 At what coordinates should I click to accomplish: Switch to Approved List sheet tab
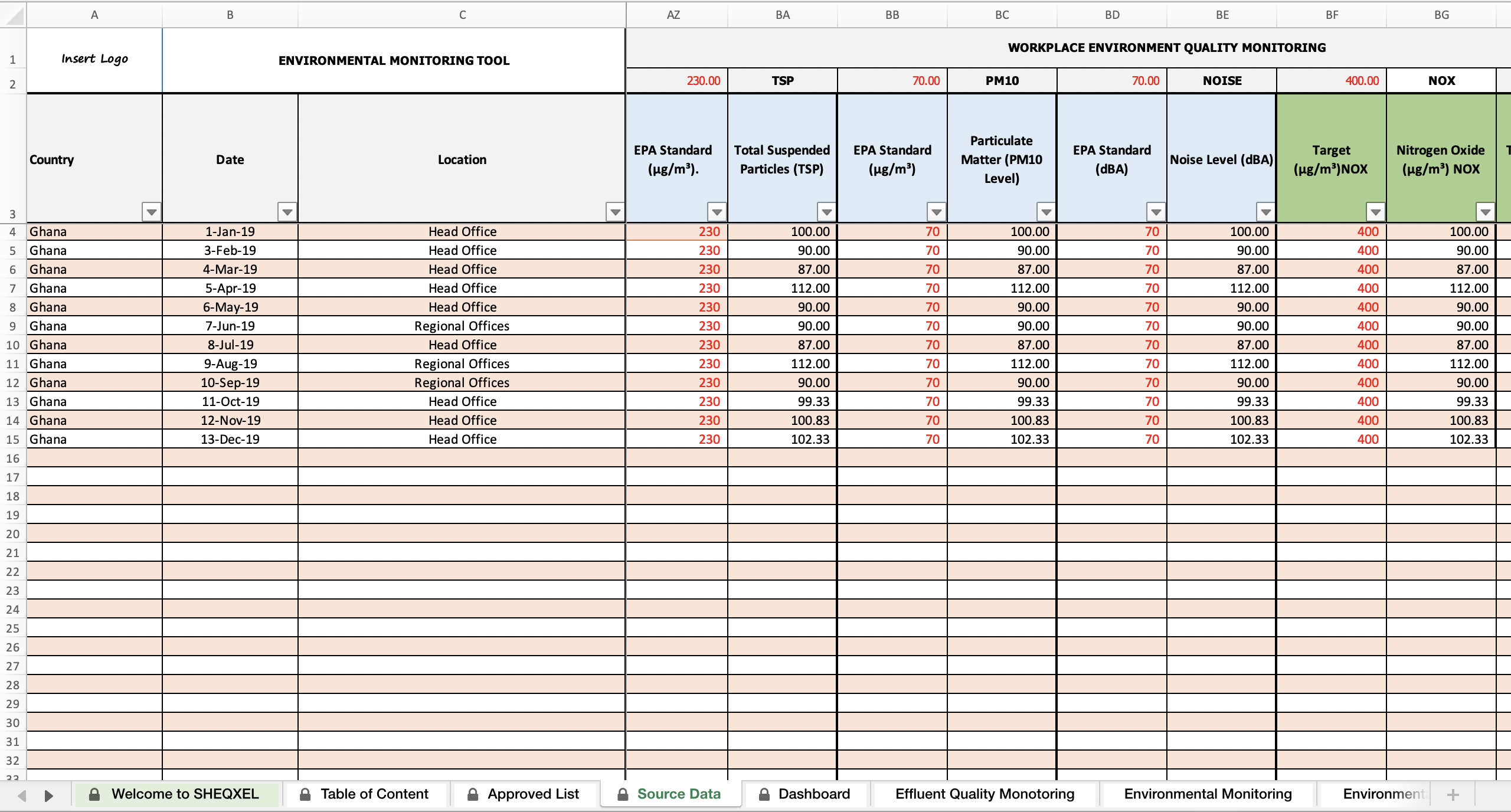point(525,794)
